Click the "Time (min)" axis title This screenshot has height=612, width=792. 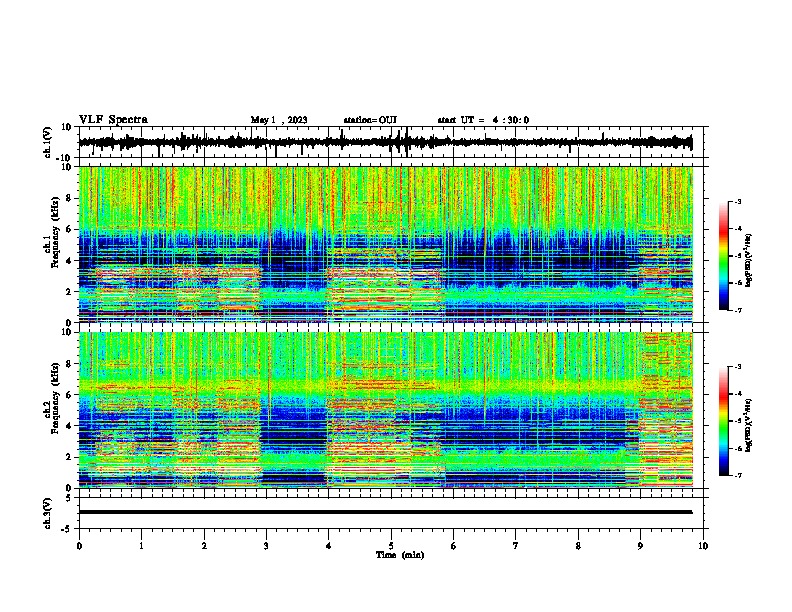400,555
